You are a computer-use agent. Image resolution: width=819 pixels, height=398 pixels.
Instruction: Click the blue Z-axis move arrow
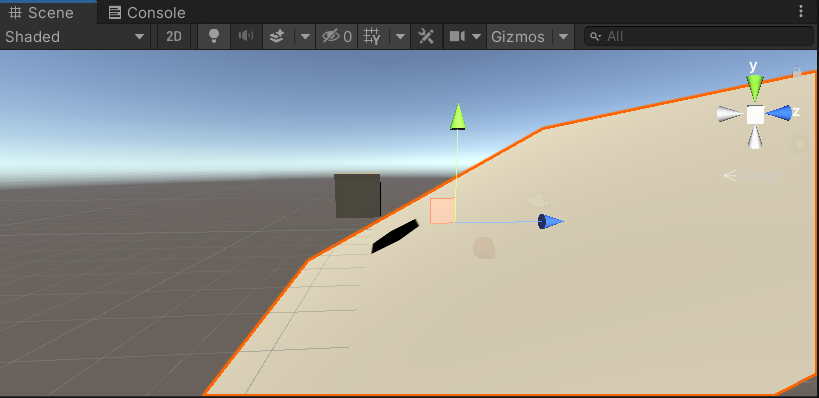[x=551, y=221]
